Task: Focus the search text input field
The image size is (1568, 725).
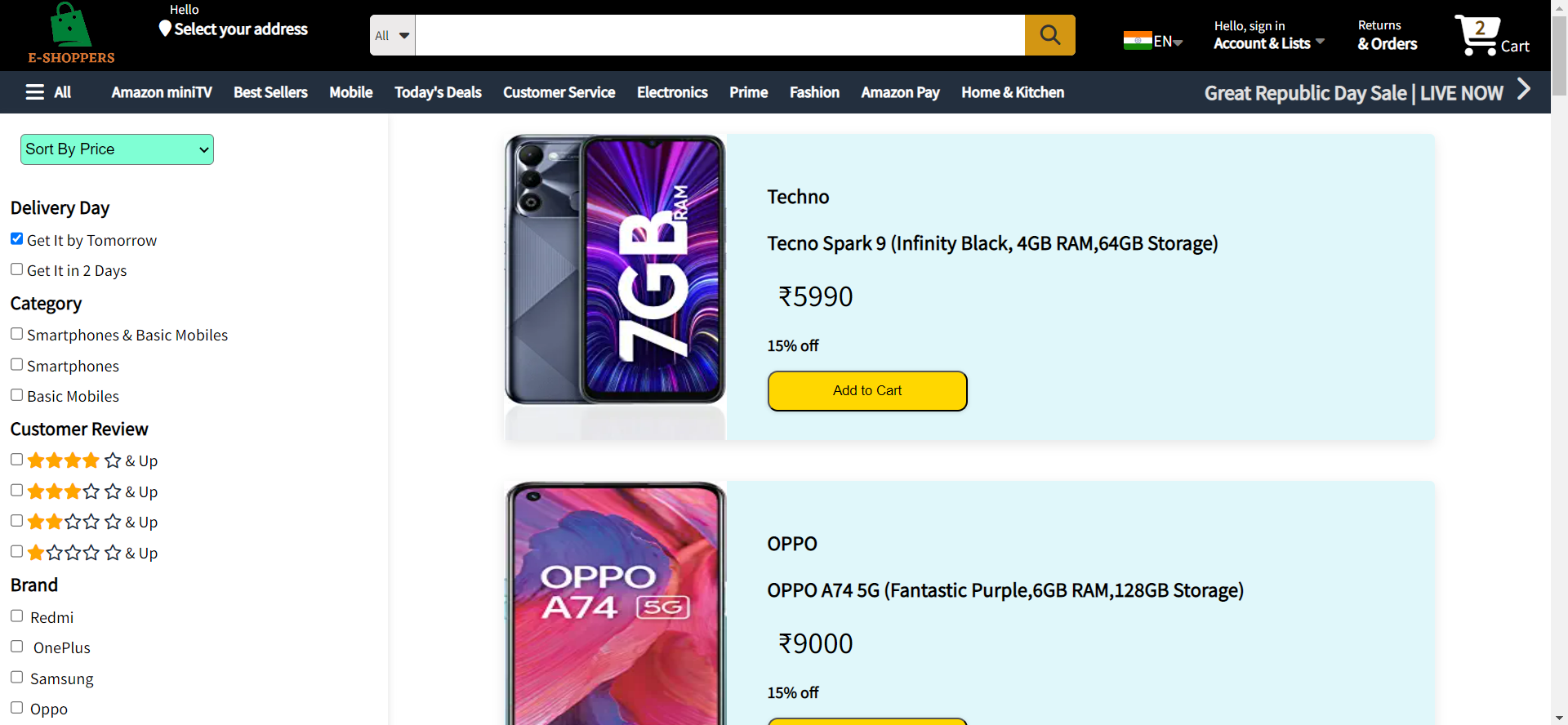Action: coord(719,35)
